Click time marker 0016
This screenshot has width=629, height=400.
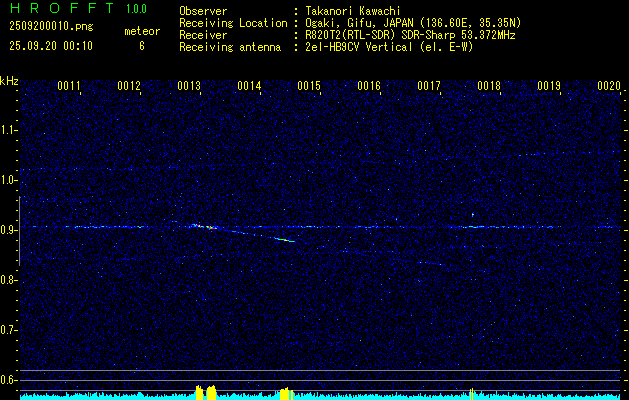tap(369, 86)
